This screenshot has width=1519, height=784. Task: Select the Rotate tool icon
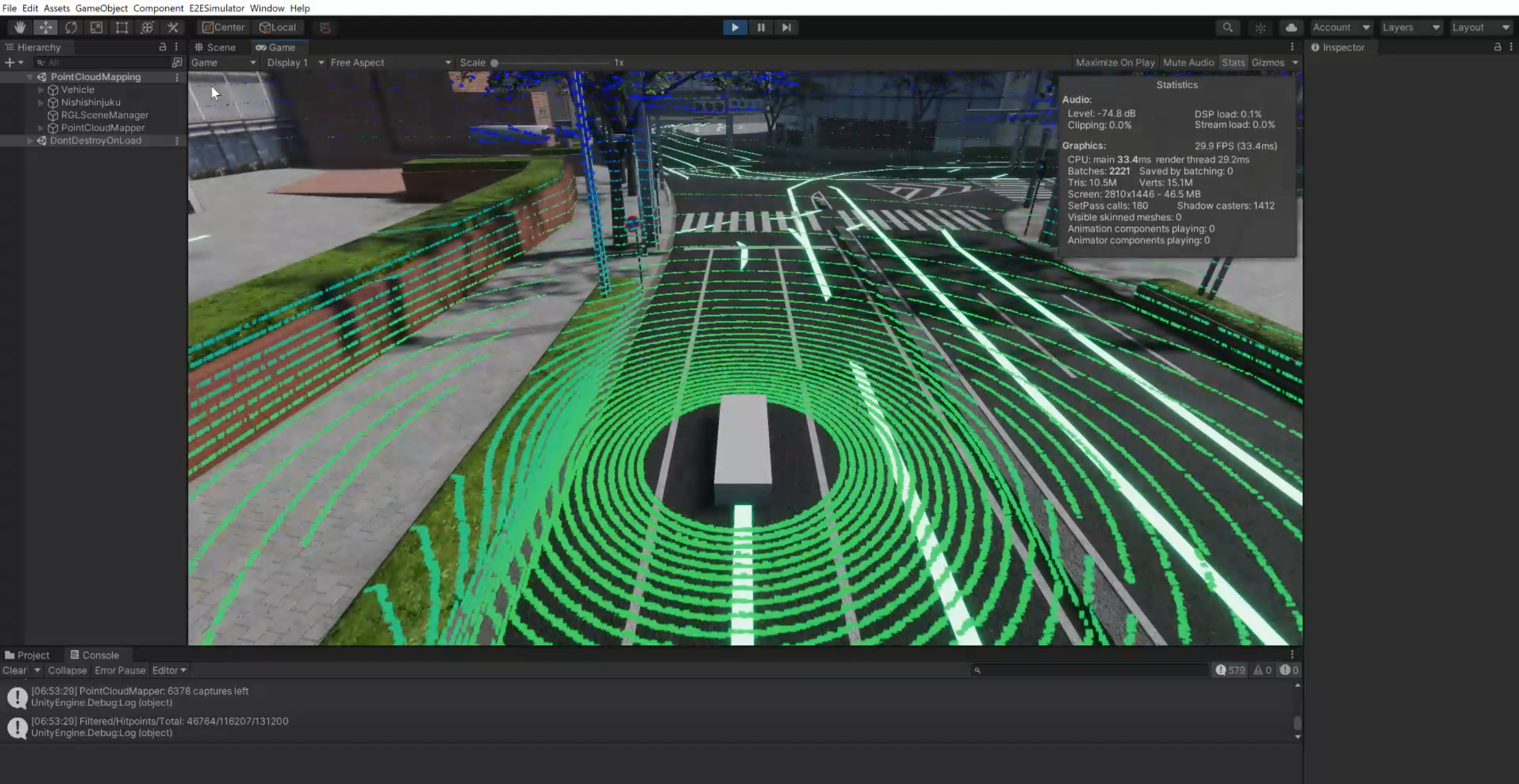[71, 27]
